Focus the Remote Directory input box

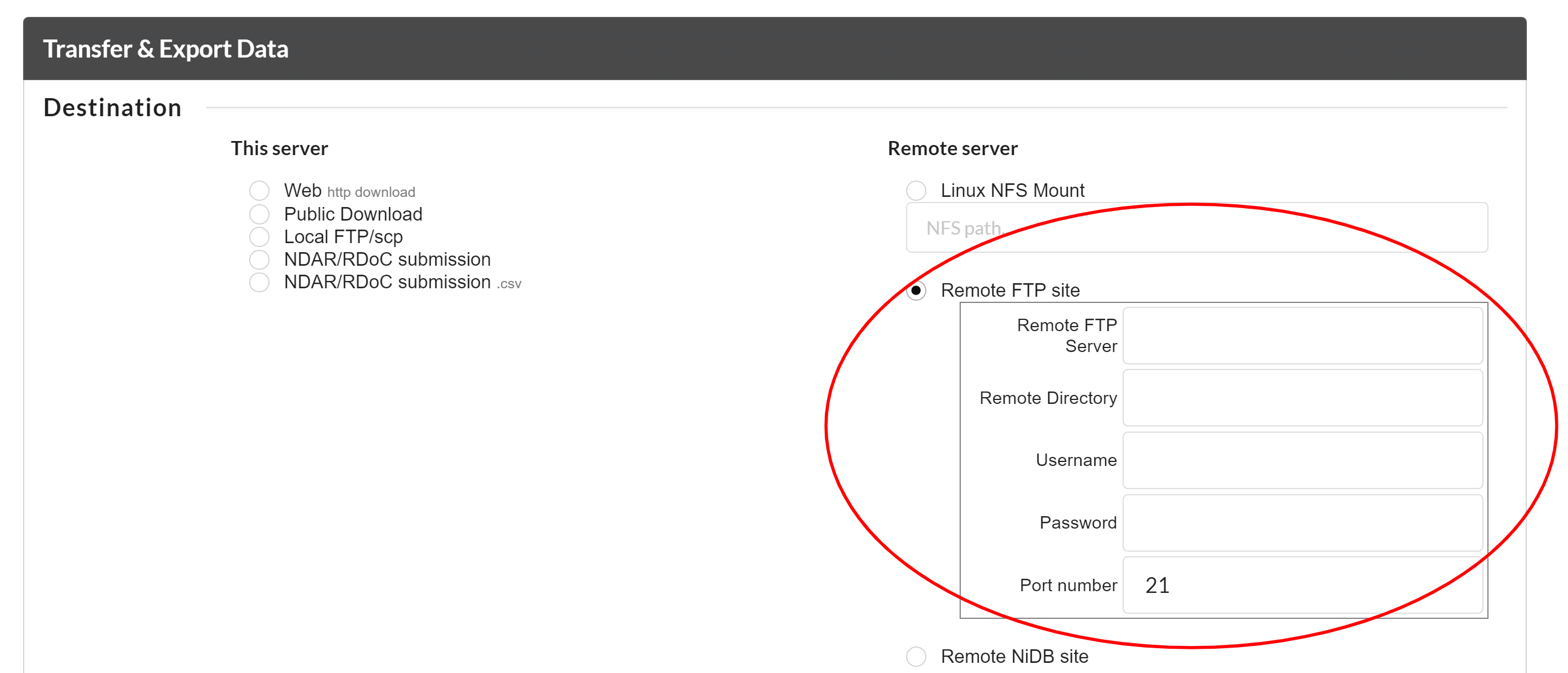[1302, 398]
